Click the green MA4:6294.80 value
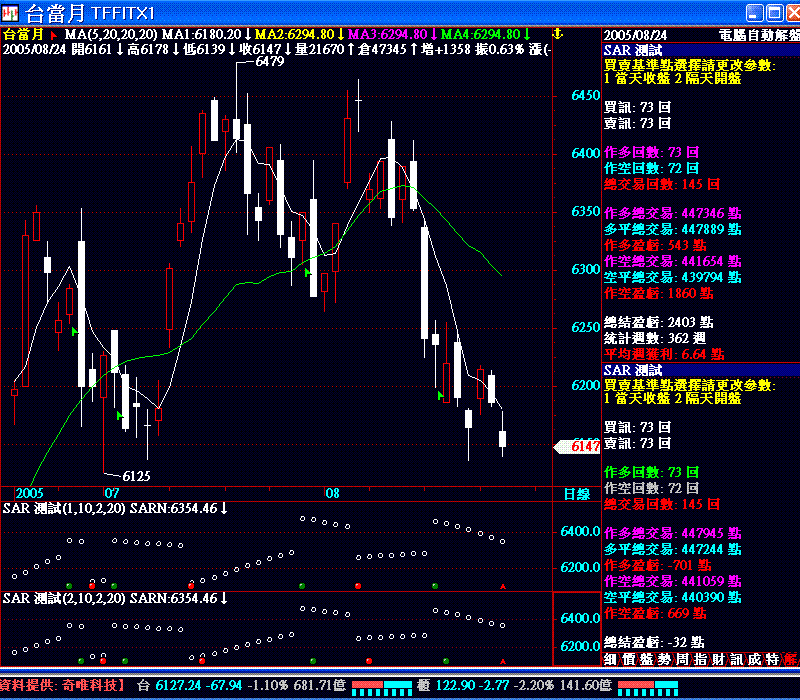800x700 pixels. 481,35
